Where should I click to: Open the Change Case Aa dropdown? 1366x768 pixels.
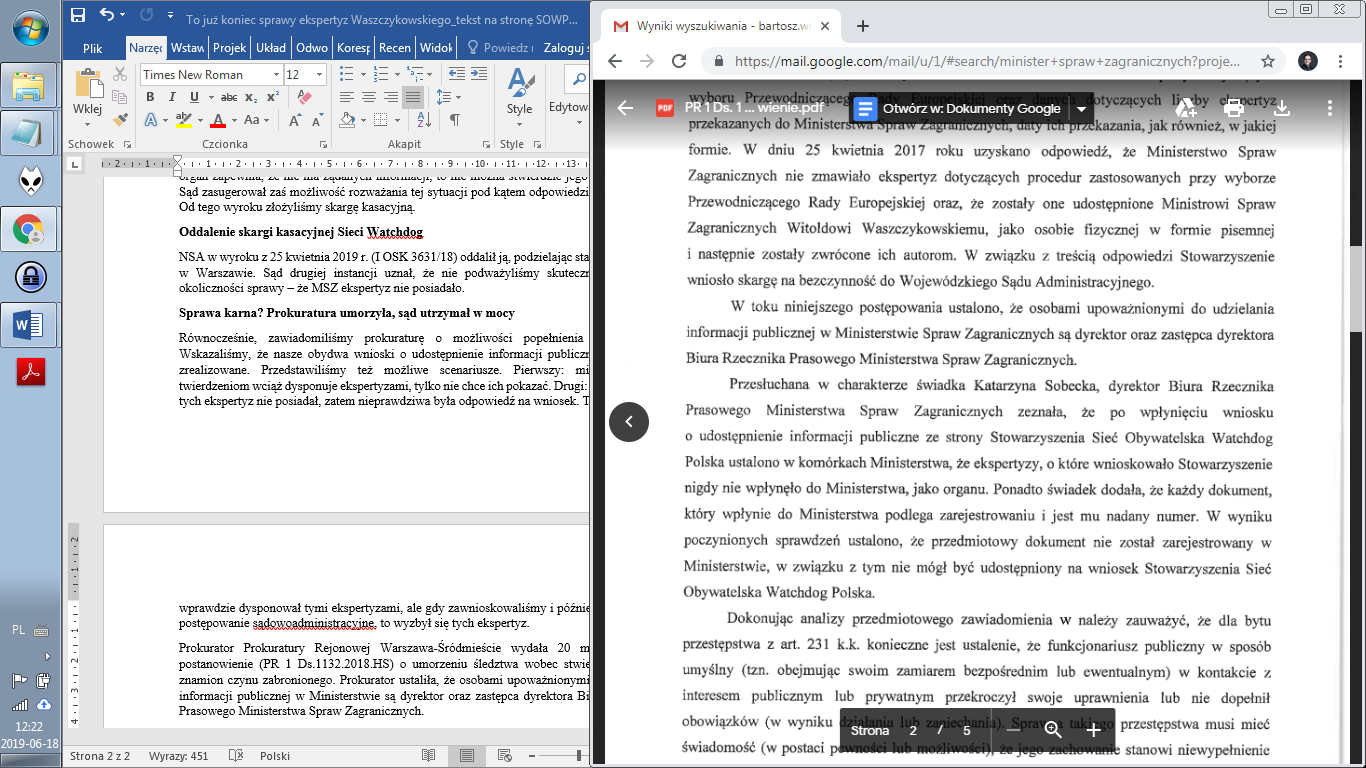click(x=259, y=120)
